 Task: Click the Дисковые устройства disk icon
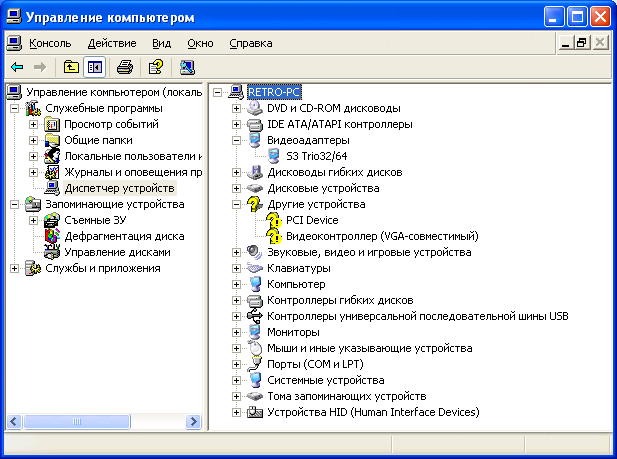click(255, 188)
